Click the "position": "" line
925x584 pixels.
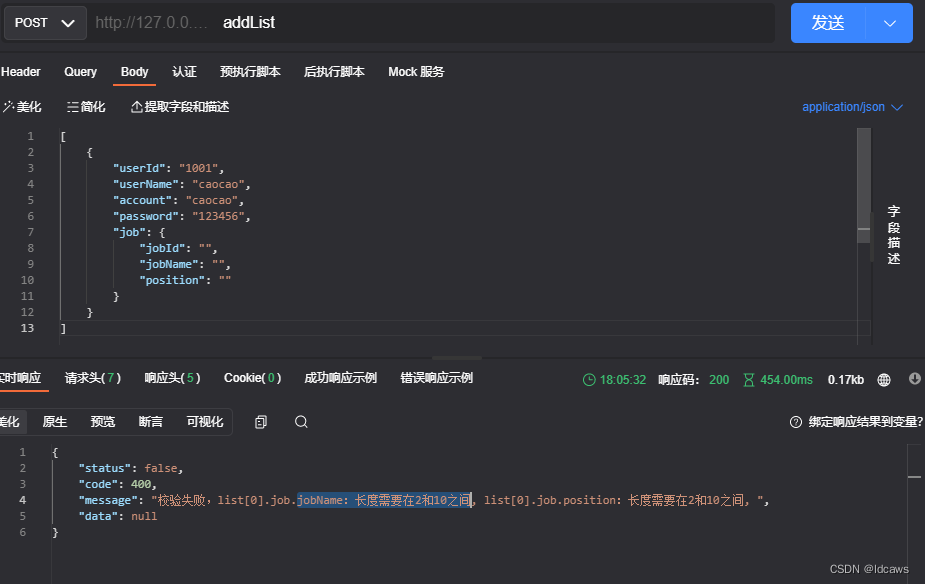185,280
